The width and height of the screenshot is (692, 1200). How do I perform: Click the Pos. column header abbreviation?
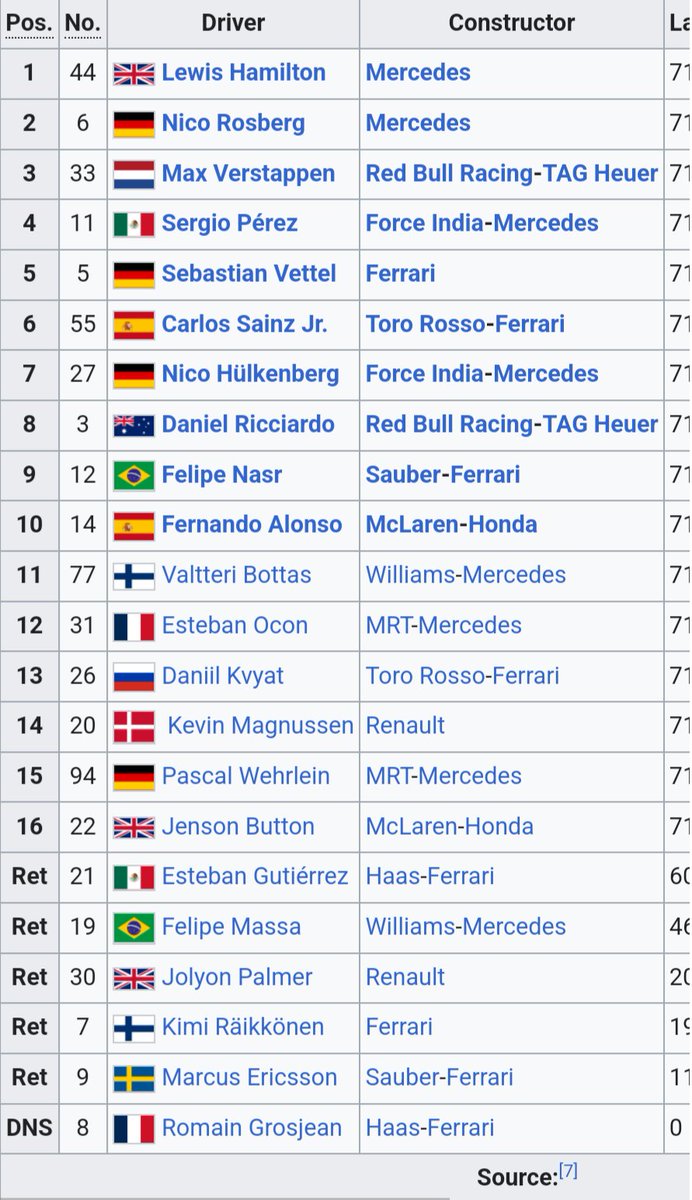tap(29, 23)
